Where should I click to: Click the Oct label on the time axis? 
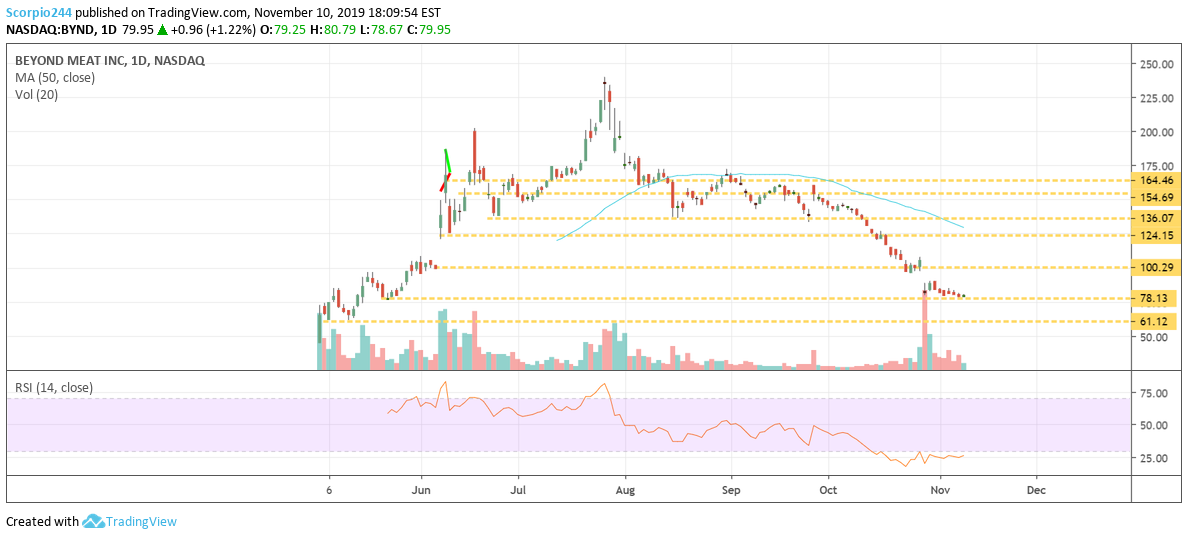click(829, 490)
